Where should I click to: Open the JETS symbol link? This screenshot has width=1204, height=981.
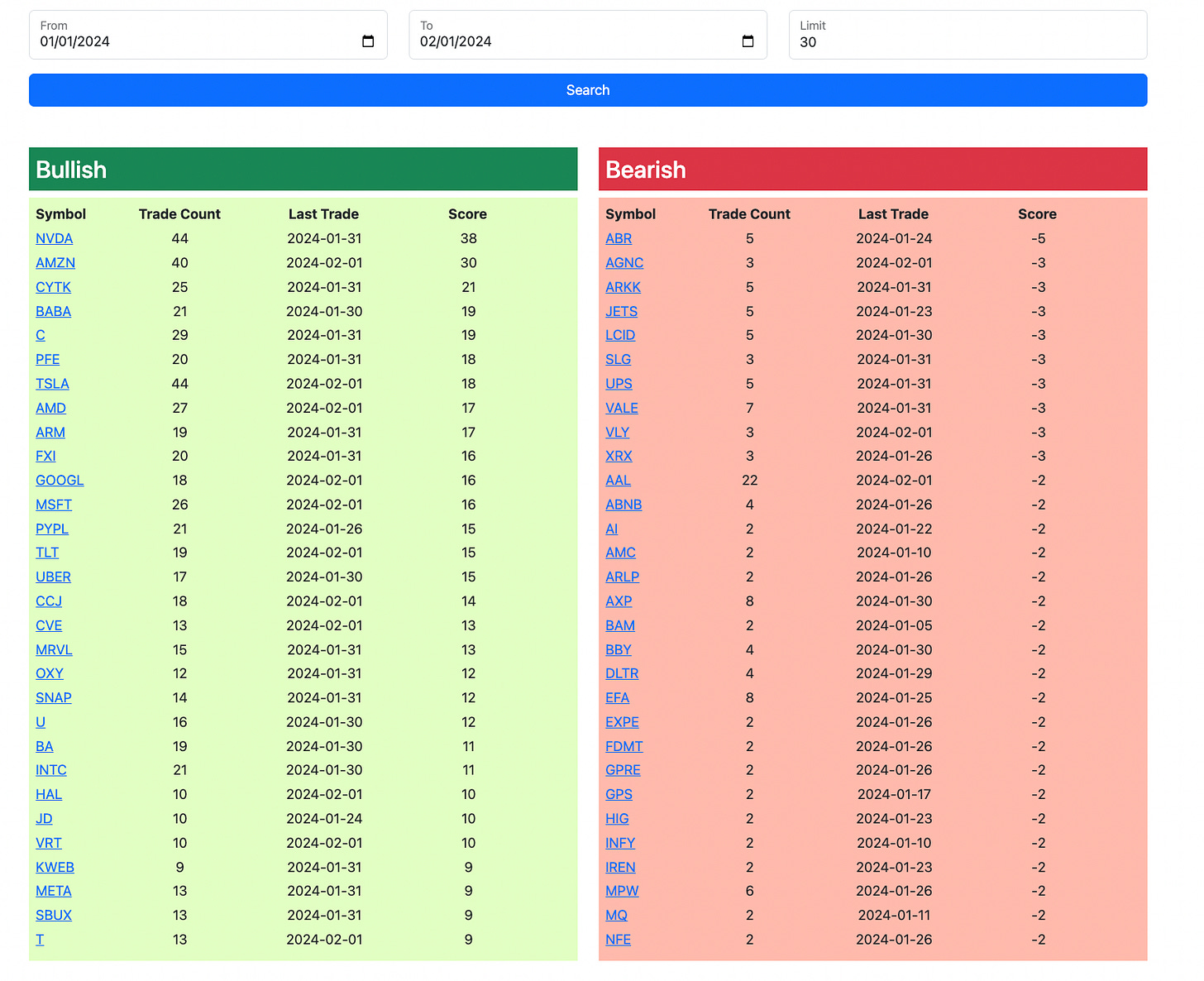pos(621,311)
